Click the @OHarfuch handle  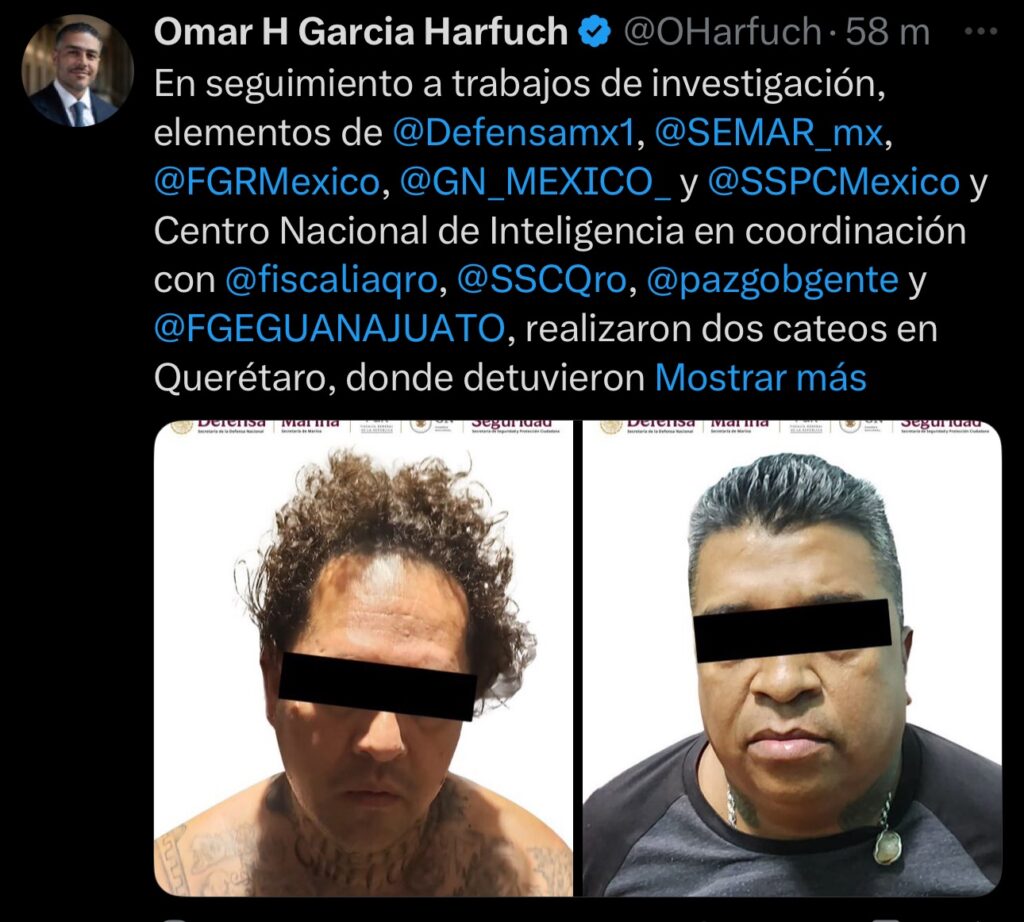click(722, 32)
